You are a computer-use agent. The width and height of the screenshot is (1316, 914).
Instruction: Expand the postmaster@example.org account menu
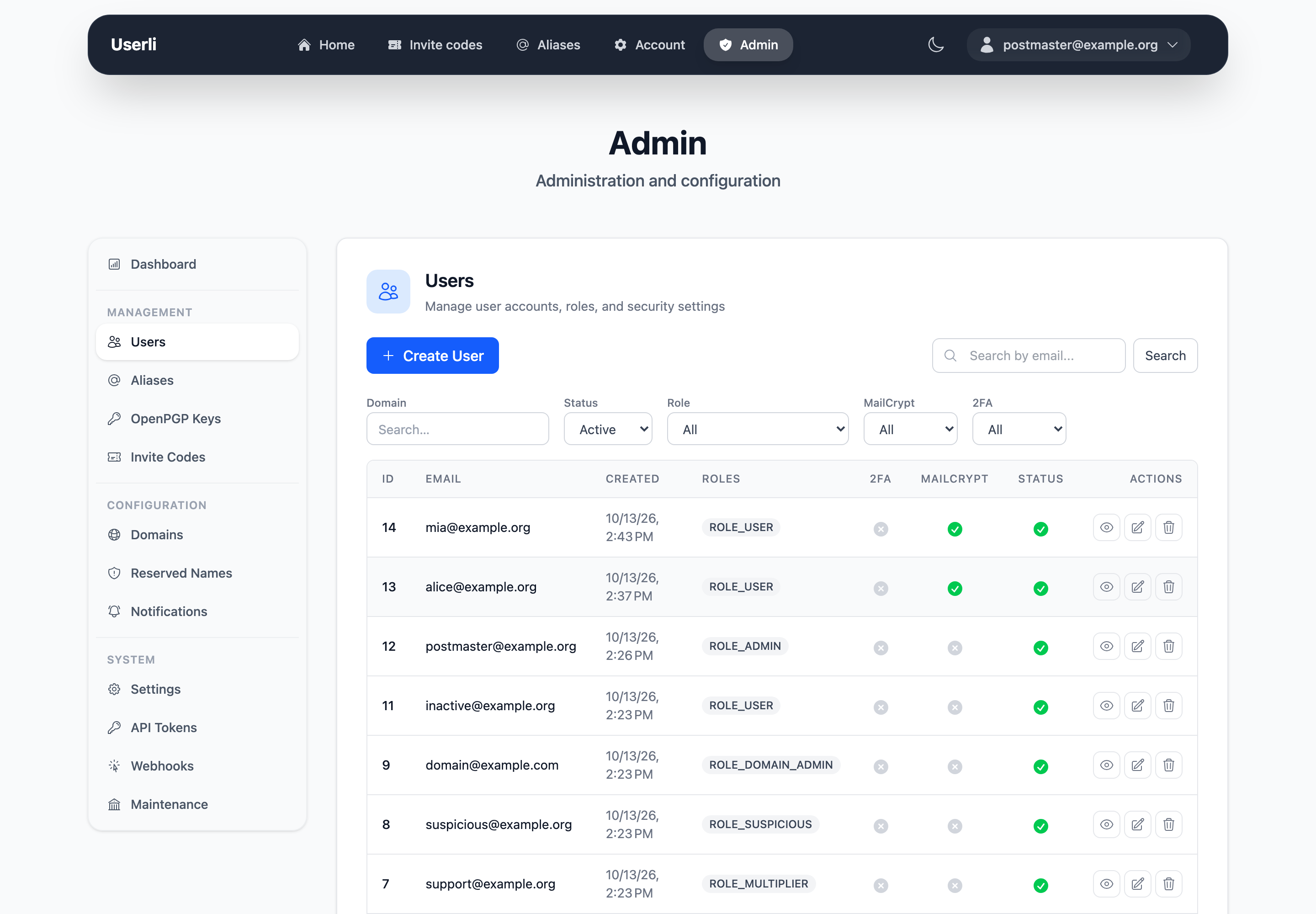point(1078,45)
